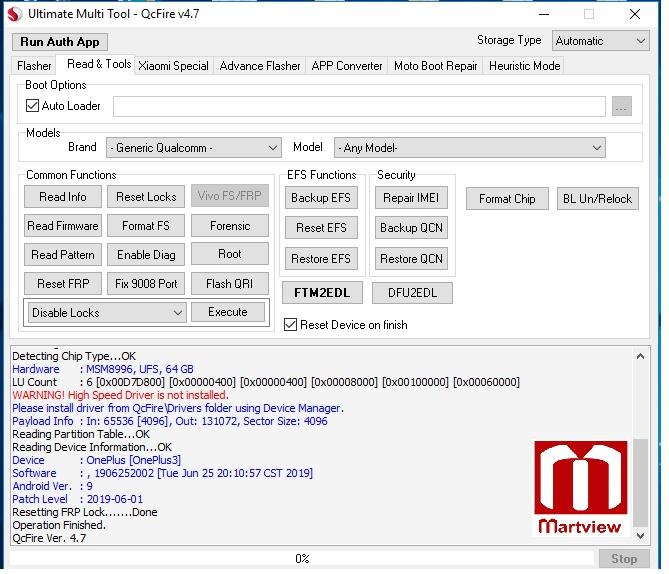Click the log scrollbar thumb
Viewport: 669px width, 574px height.
(x=640, y=483)
